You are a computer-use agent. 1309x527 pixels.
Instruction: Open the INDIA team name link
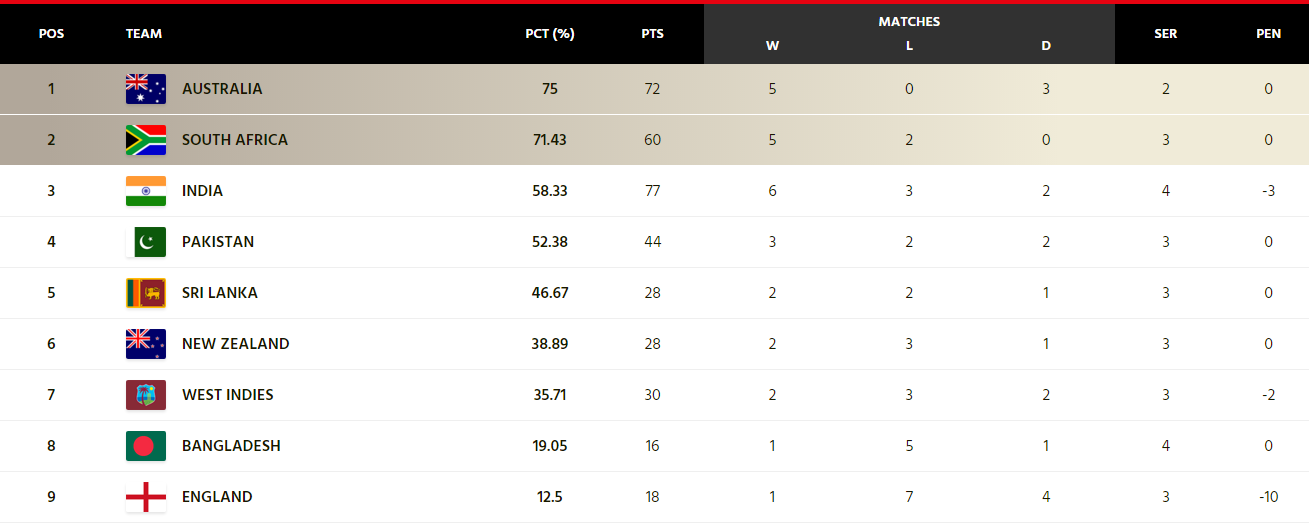click(x=202, y=191)
